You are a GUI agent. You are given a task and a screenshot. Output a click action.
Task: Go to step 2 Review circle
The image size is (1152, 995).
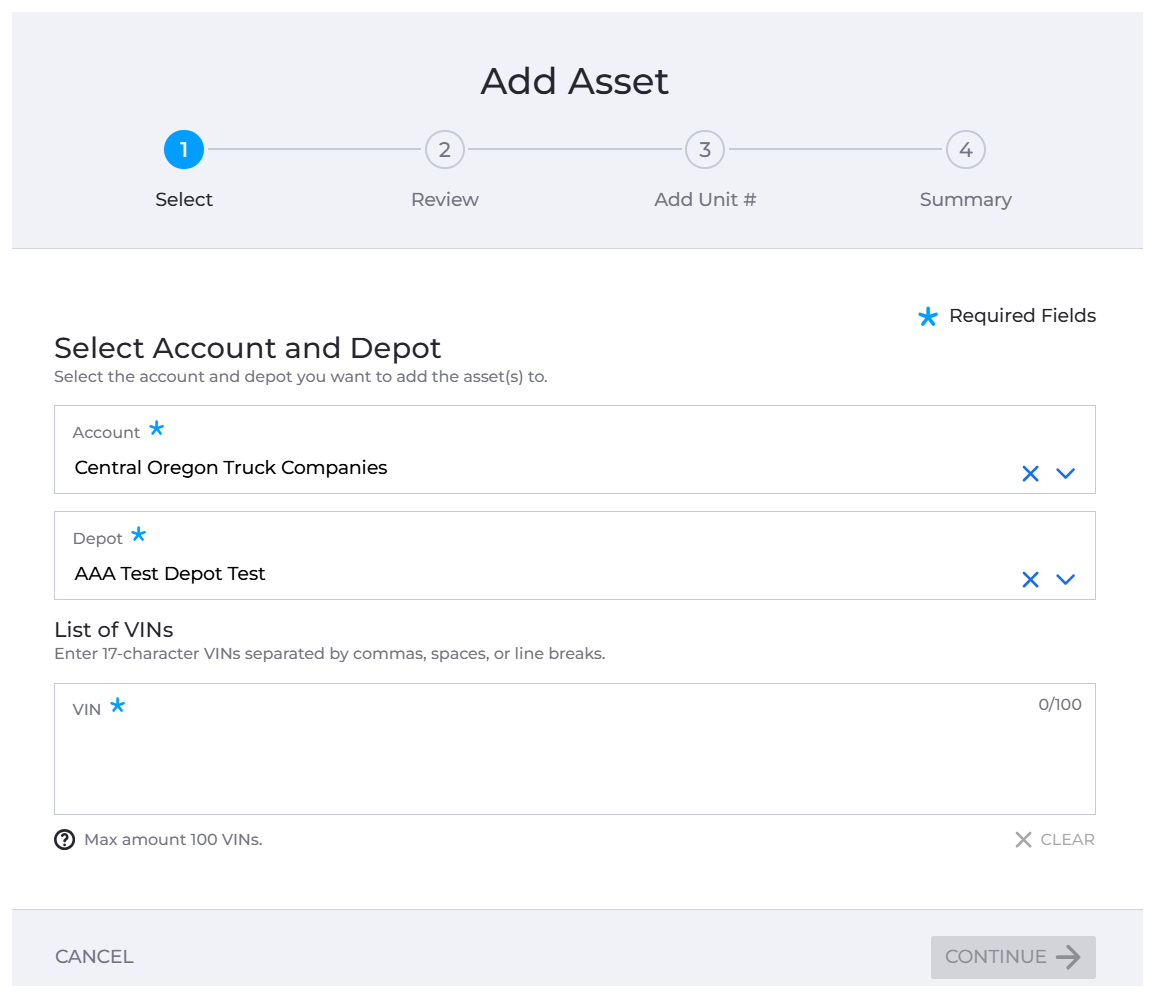click(x=444, y=150)
